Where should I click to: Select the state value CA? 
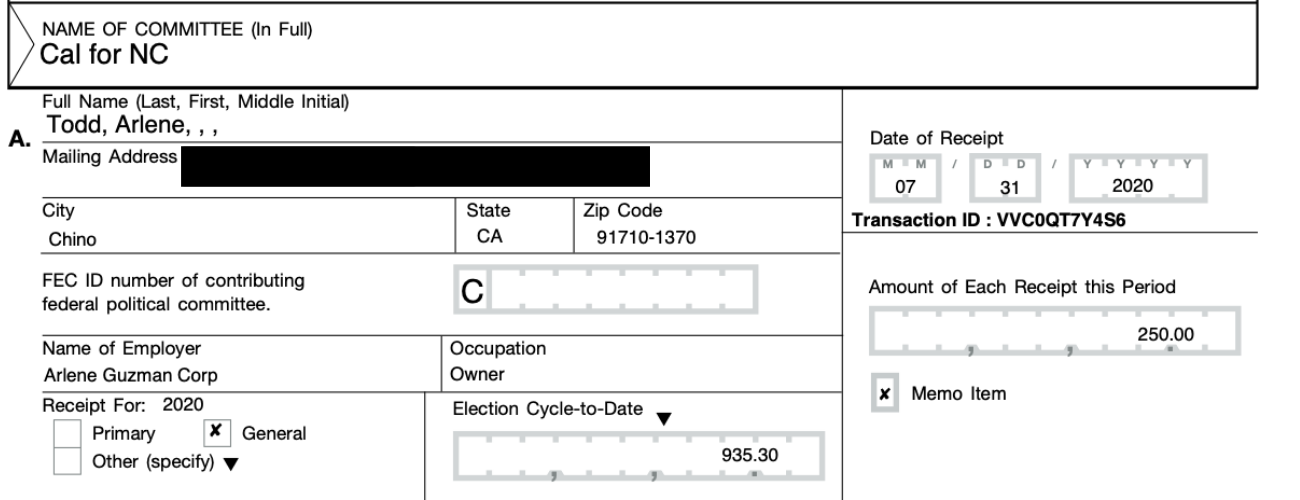(x=489, y=238)
